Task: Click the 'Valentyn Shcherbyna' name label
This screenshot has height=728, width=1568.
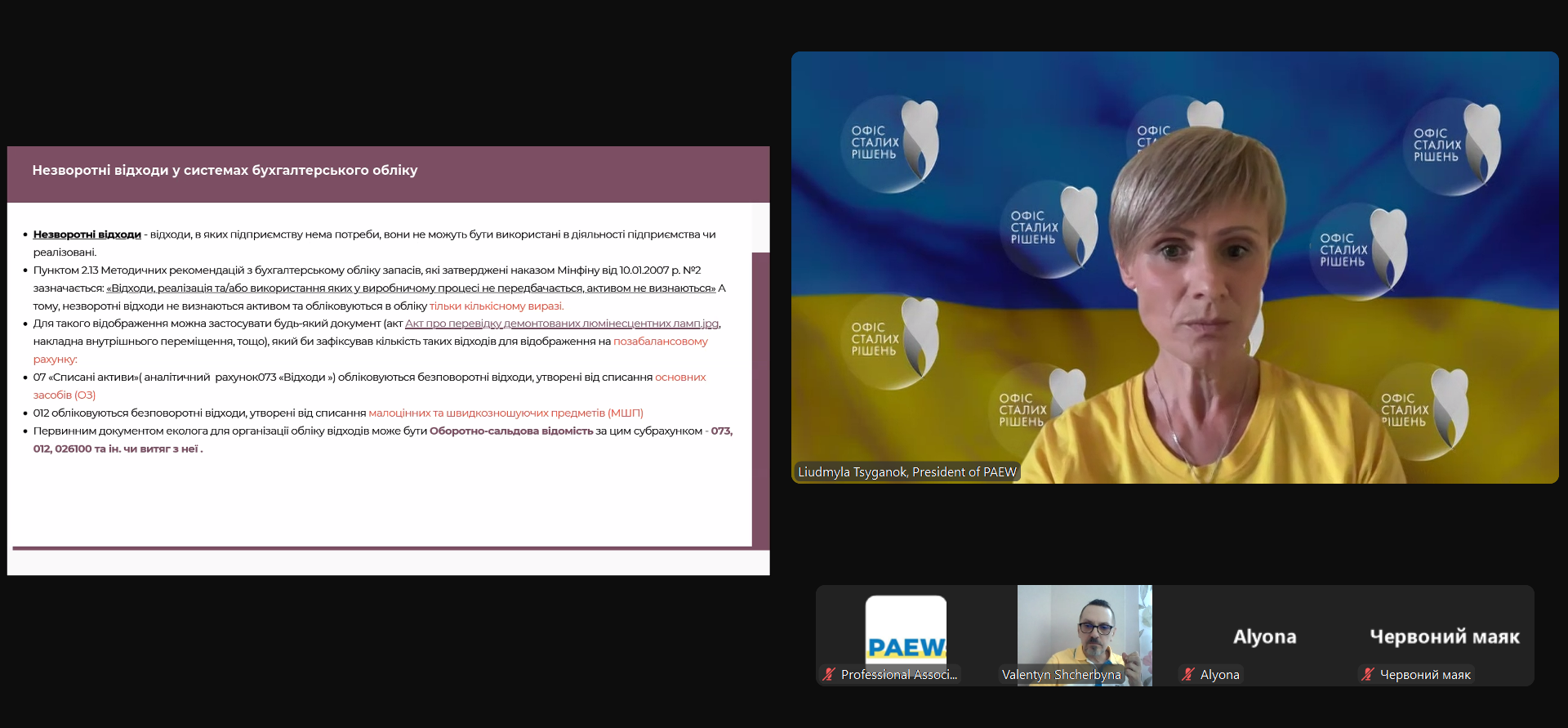Action: click(x=1061, y=675)
